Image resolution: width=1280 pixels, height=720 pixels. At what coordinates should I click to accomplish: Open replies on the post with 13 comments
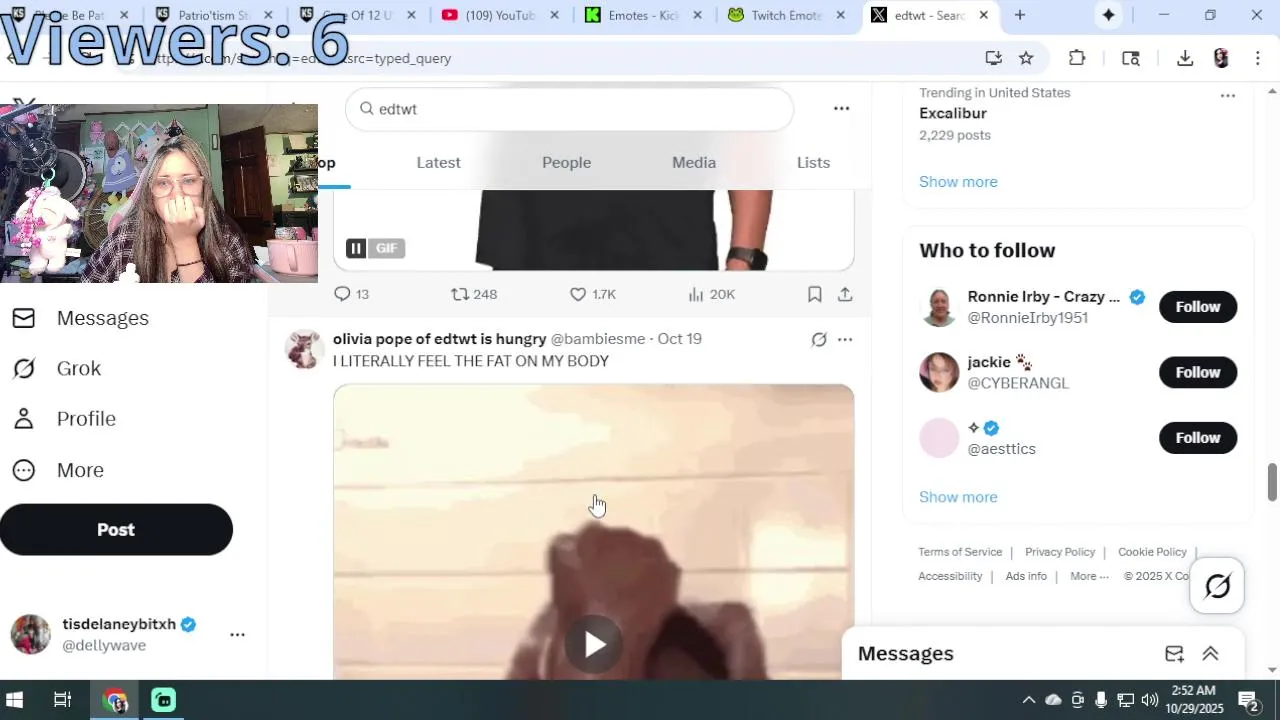coord(351,294)
